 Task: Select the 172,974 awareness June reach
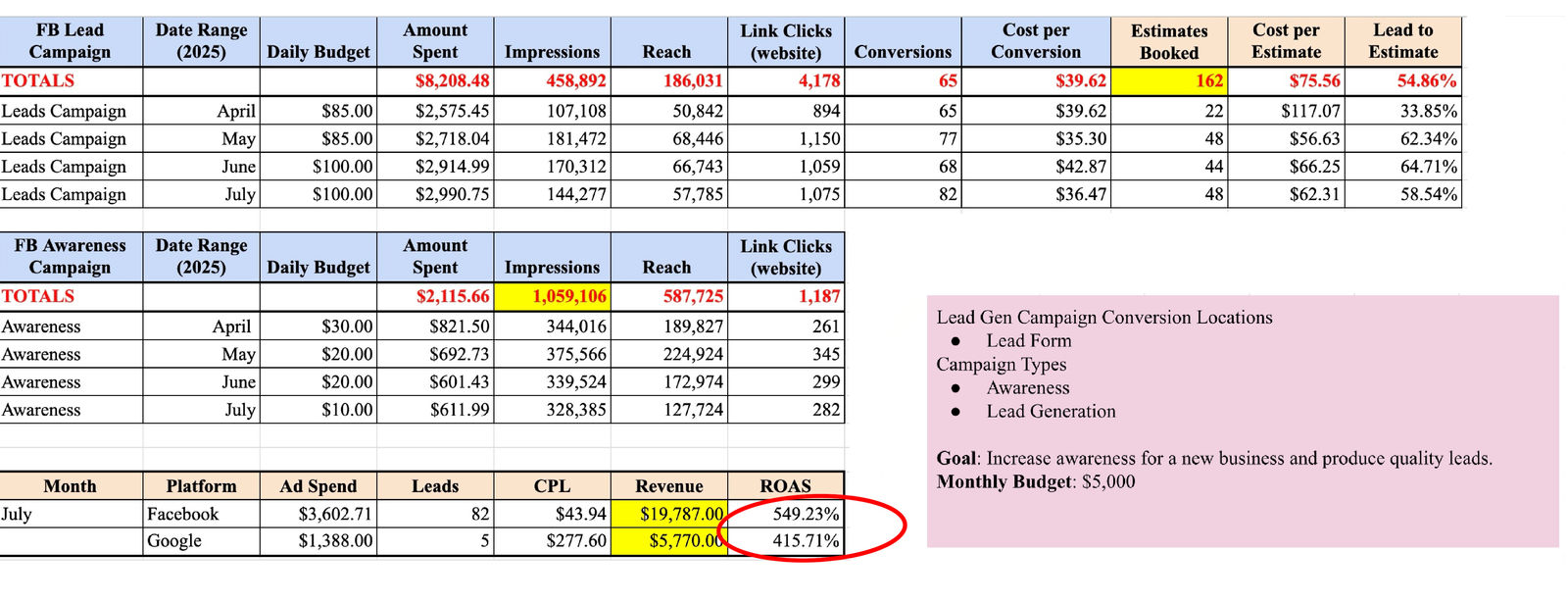pos(668,382)
